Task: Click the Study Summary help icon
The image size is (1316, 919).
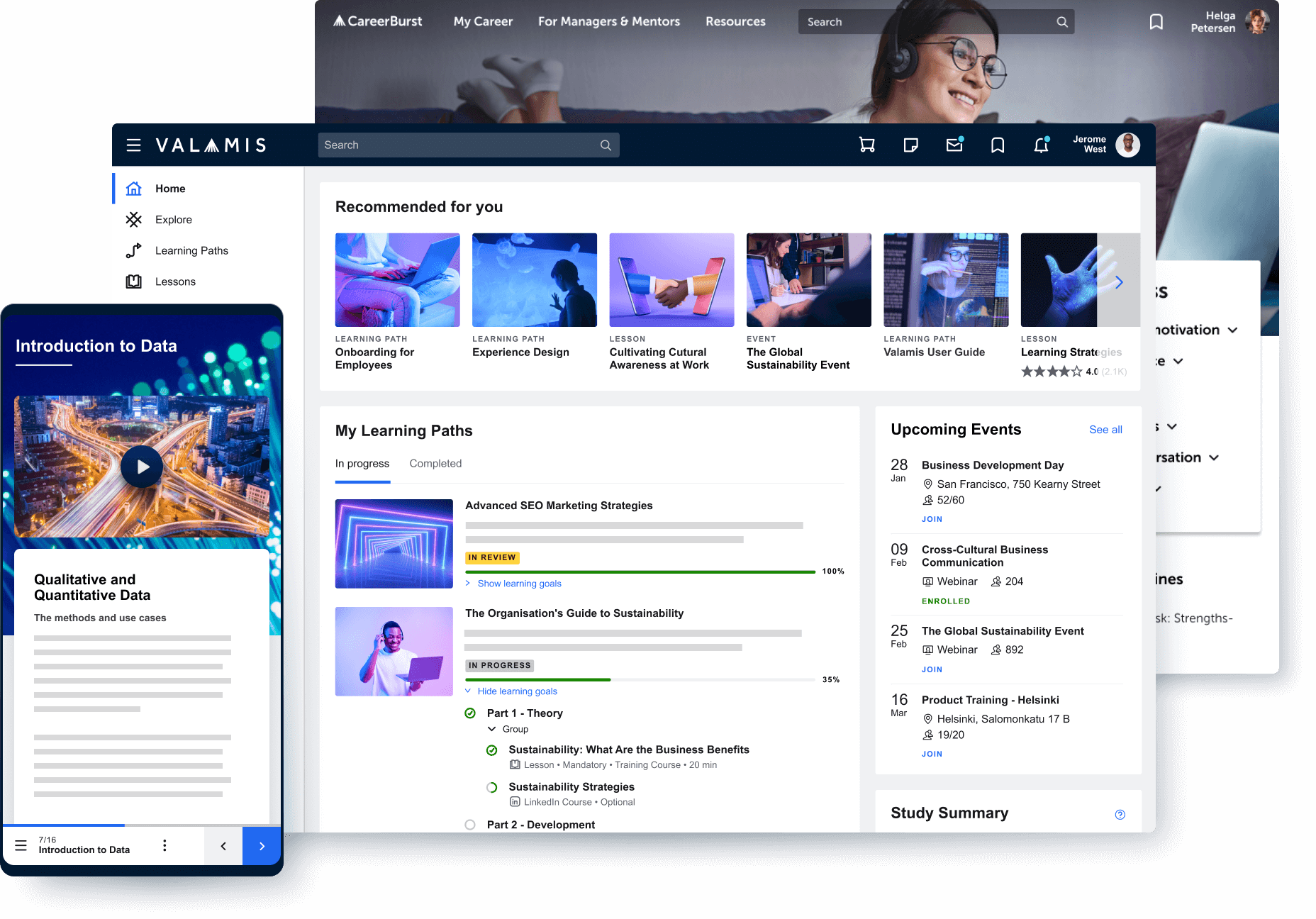Action: (x=1120, y=815)
